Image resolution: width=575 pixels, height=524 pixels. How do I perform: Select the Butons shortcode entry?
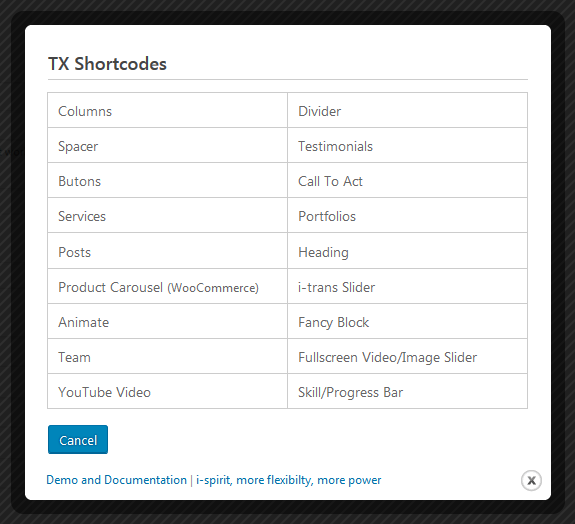click(167, 180)
